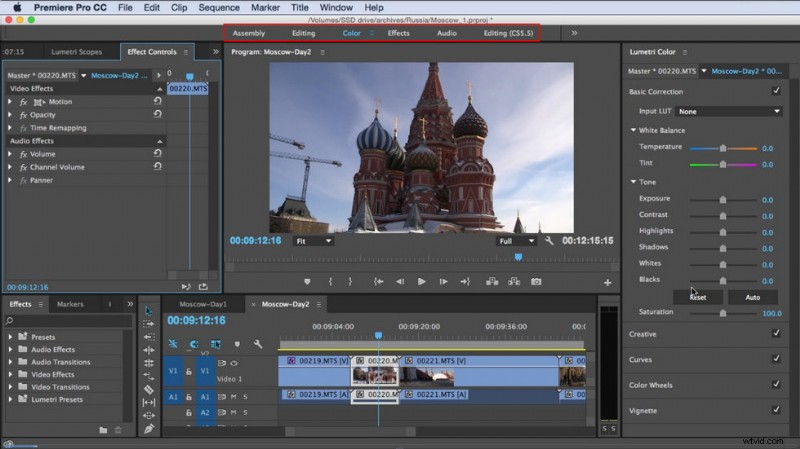
Task: Click the Exposure slider handle
Action: point(723,199)
